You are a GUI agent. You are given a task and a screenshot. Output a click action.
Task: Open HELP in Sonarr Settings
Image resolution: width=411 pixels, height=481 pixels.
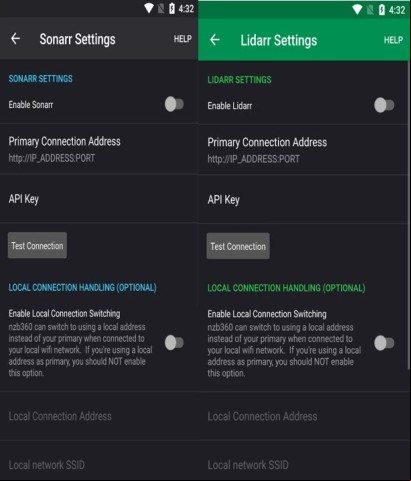tap(183, 39)
